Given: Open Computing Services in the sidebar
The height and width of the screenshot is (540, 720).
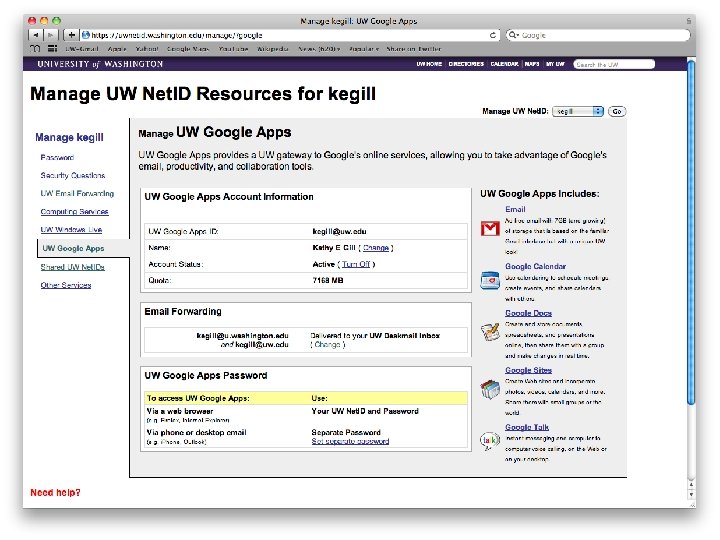Looking at the screenshot, I should click(x=74, y=212).
